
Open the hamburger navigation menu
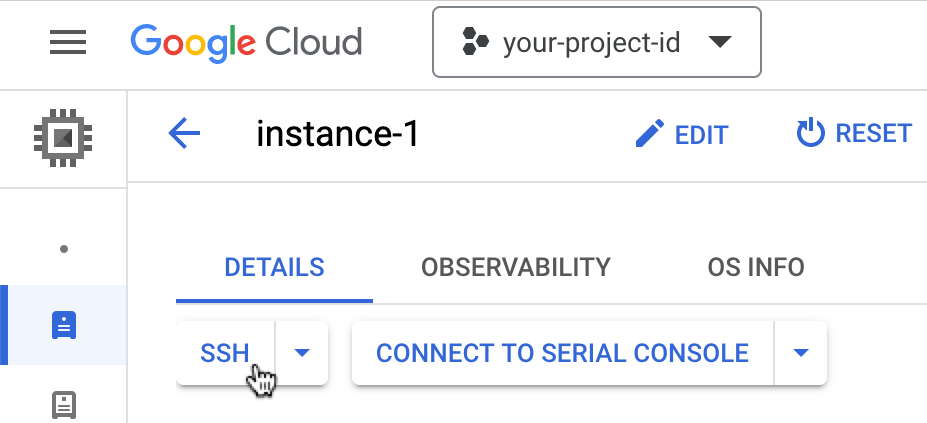(x=68, y=42)
